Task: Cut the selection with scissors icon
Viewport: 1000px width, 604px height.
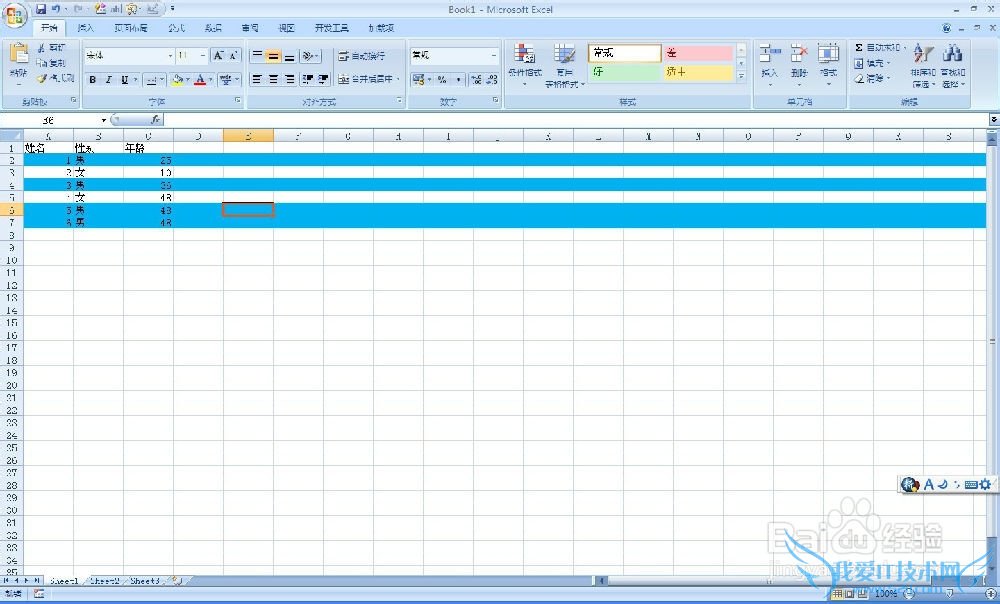Action: click(51, 48)
